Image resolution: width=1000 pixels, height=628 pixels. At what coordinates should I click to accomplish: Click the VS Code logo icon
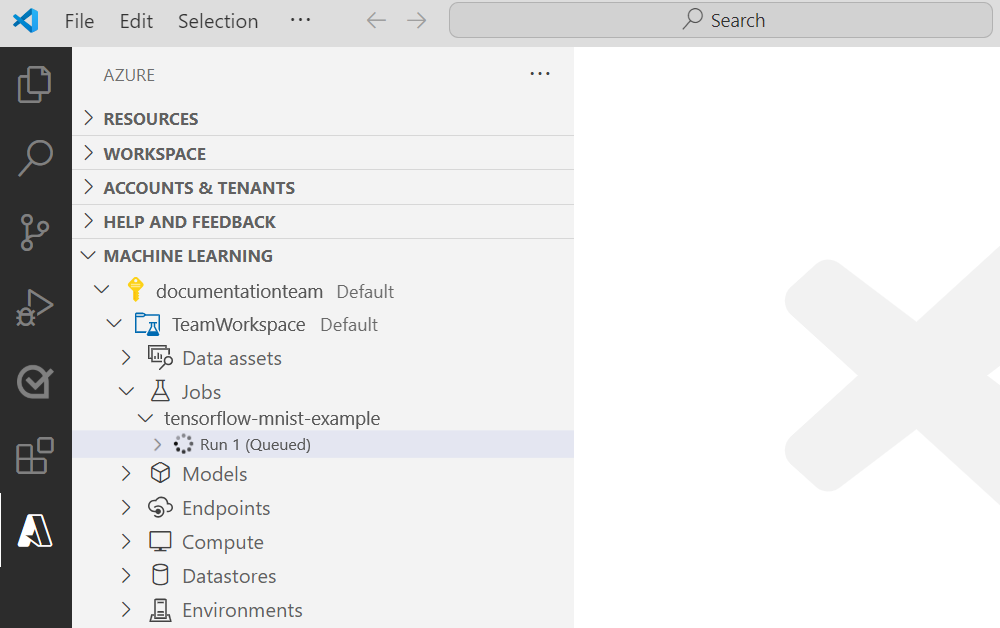[x=27, y=21]
